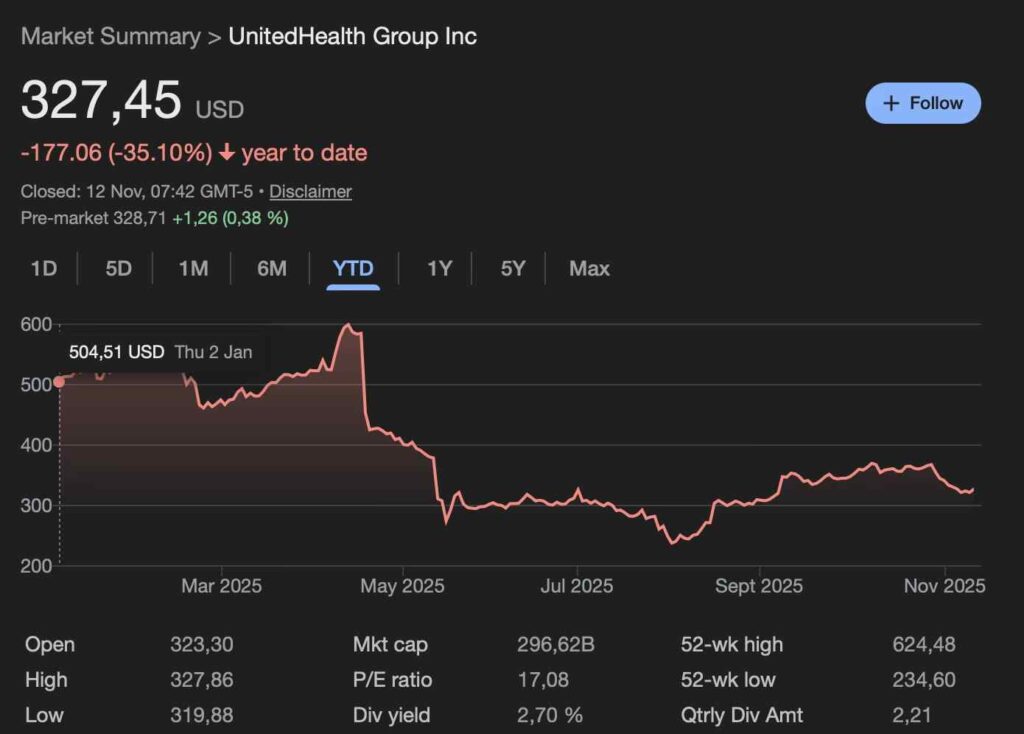Click the red data point on chart start
Viewport: 1024px width, 734px height.
(x=59, y=381)
